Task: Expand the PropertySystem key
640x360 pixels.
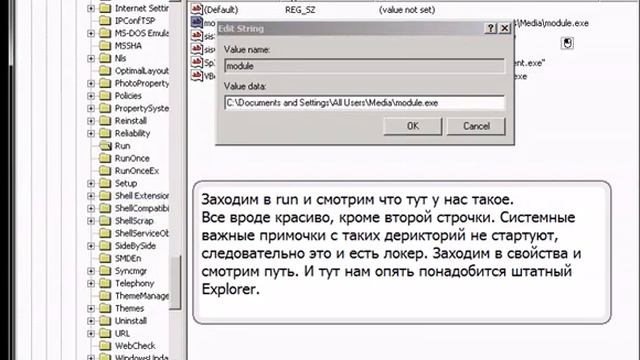Action: click(x=91, y=108)
